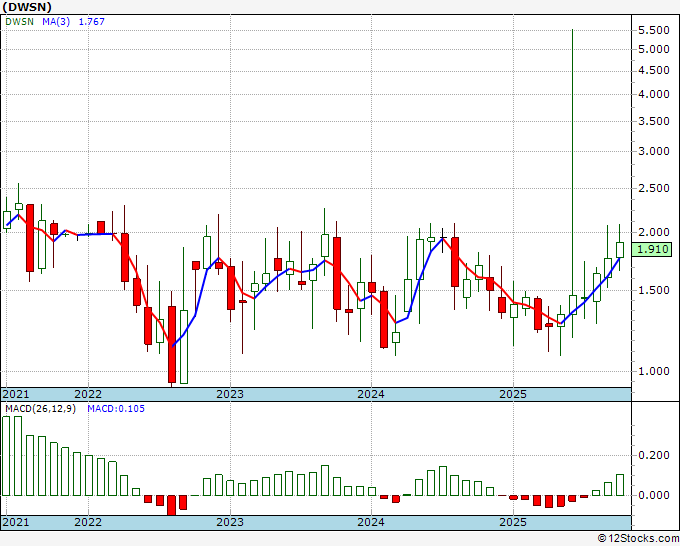The image size is (680, 546).
Task: Click the MACD:0.105 value label
Action: point(115,408)
